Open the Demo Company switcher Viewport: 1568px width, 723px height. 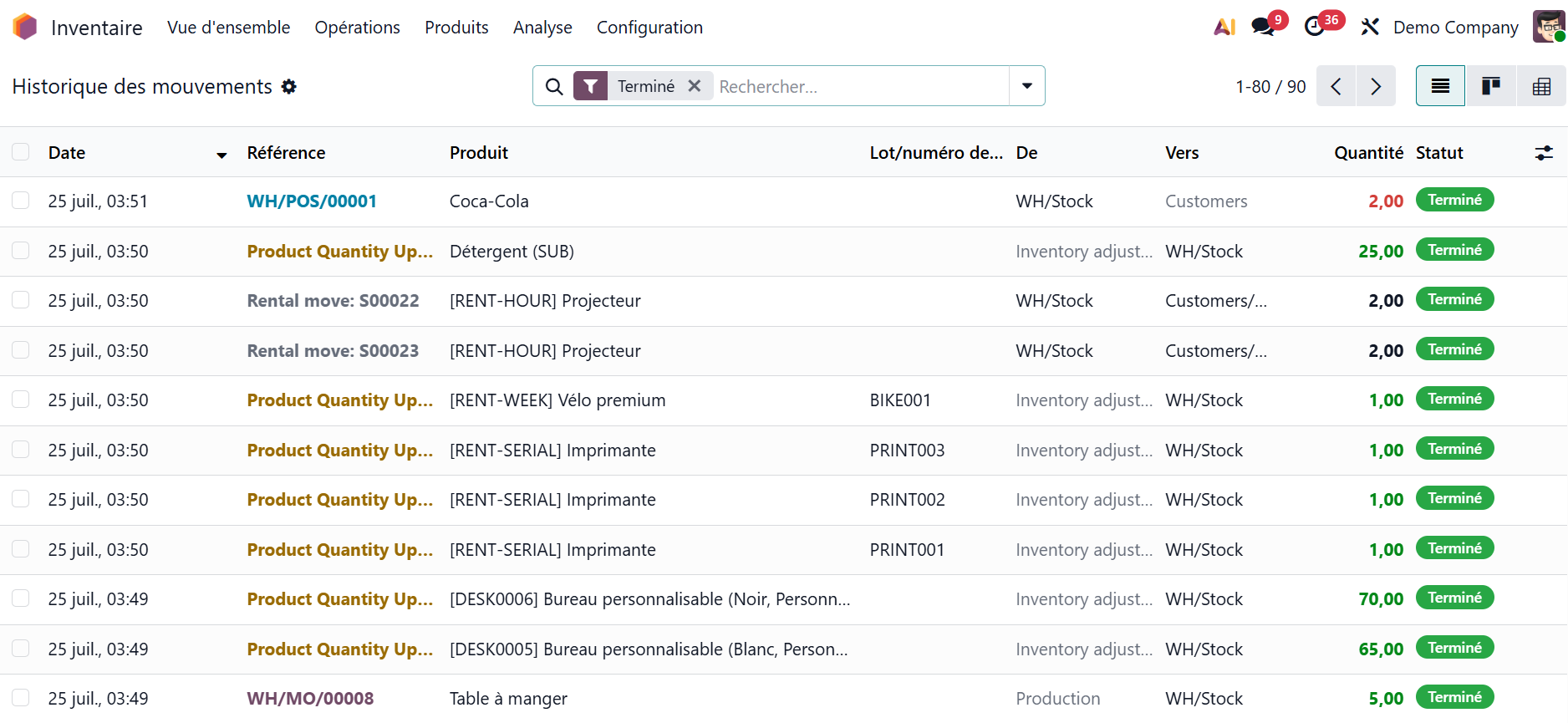pyautogui.click(x=1455, y=27)
